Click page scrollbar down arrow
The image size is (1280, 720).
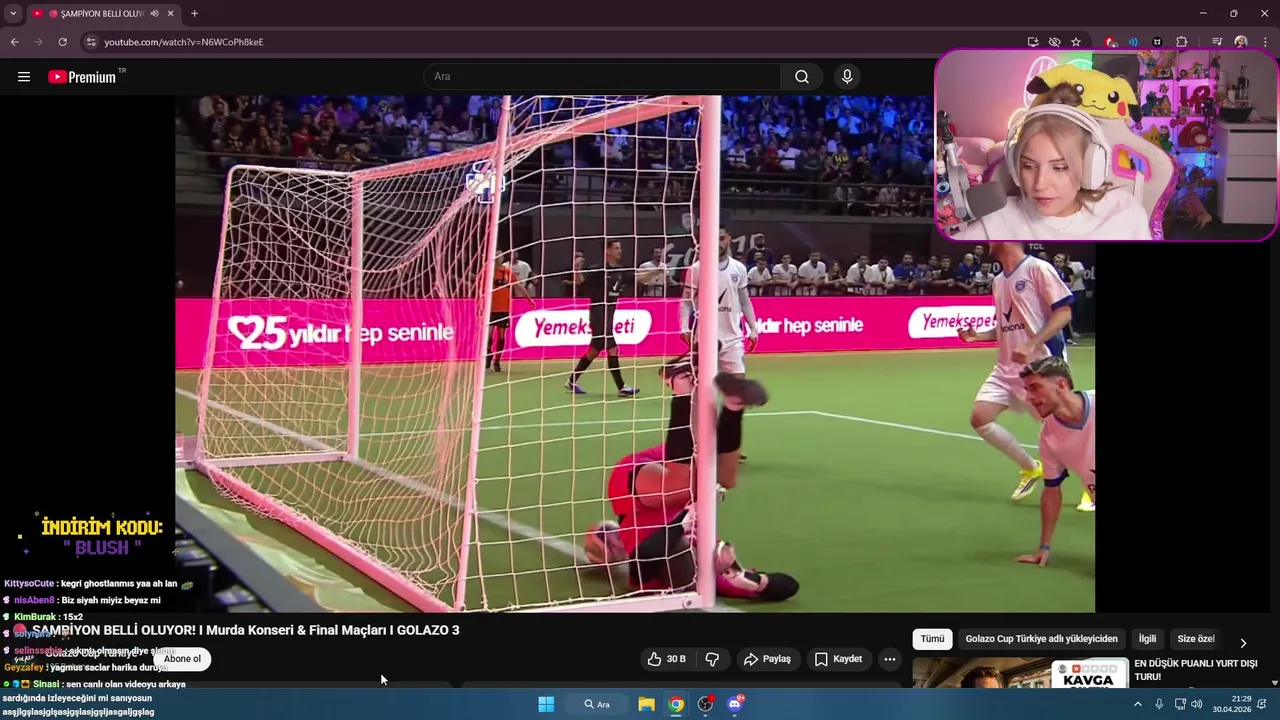click(1274, 683)
